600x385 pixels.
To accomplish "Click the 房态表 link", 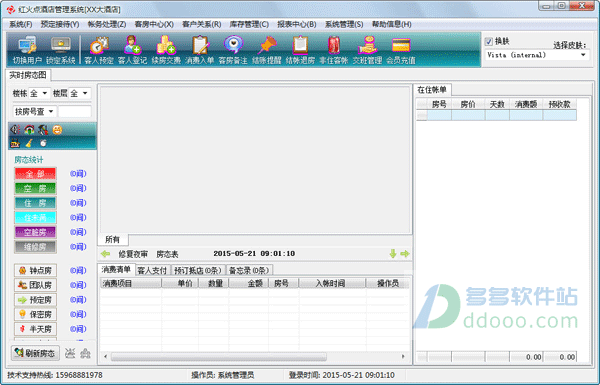I will 167,254.
